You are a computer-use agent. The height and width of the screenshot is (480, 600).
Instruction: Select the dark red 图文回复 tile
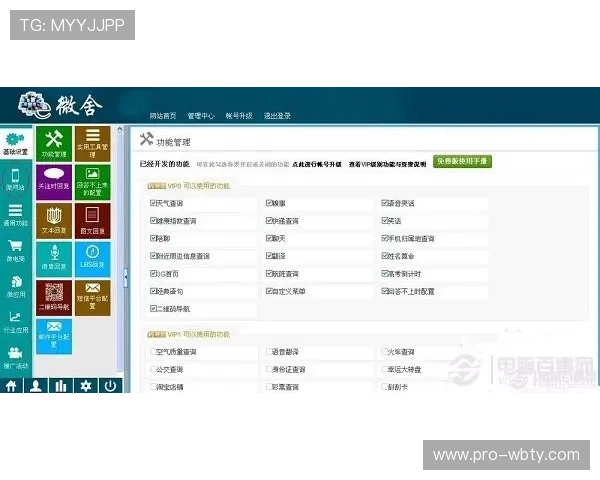(93, 221)
